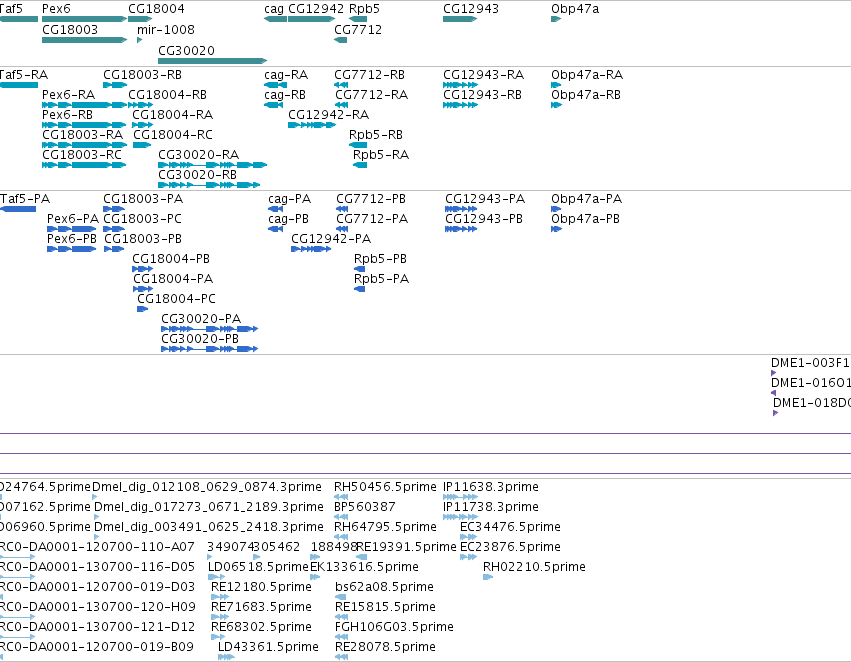
Task: Select the Pex6 gene label
Action: click(56, 9)
